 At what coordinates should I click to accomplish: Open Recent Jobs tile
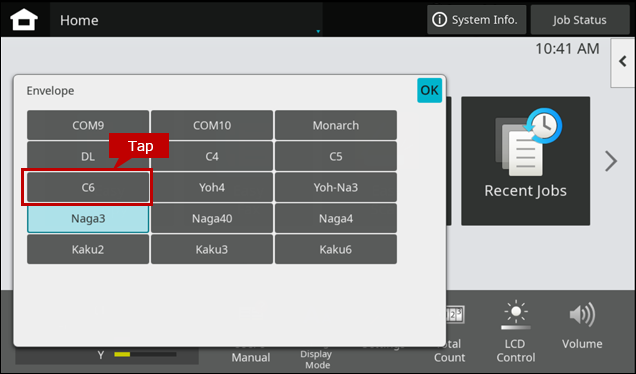[x=526, y=161]
